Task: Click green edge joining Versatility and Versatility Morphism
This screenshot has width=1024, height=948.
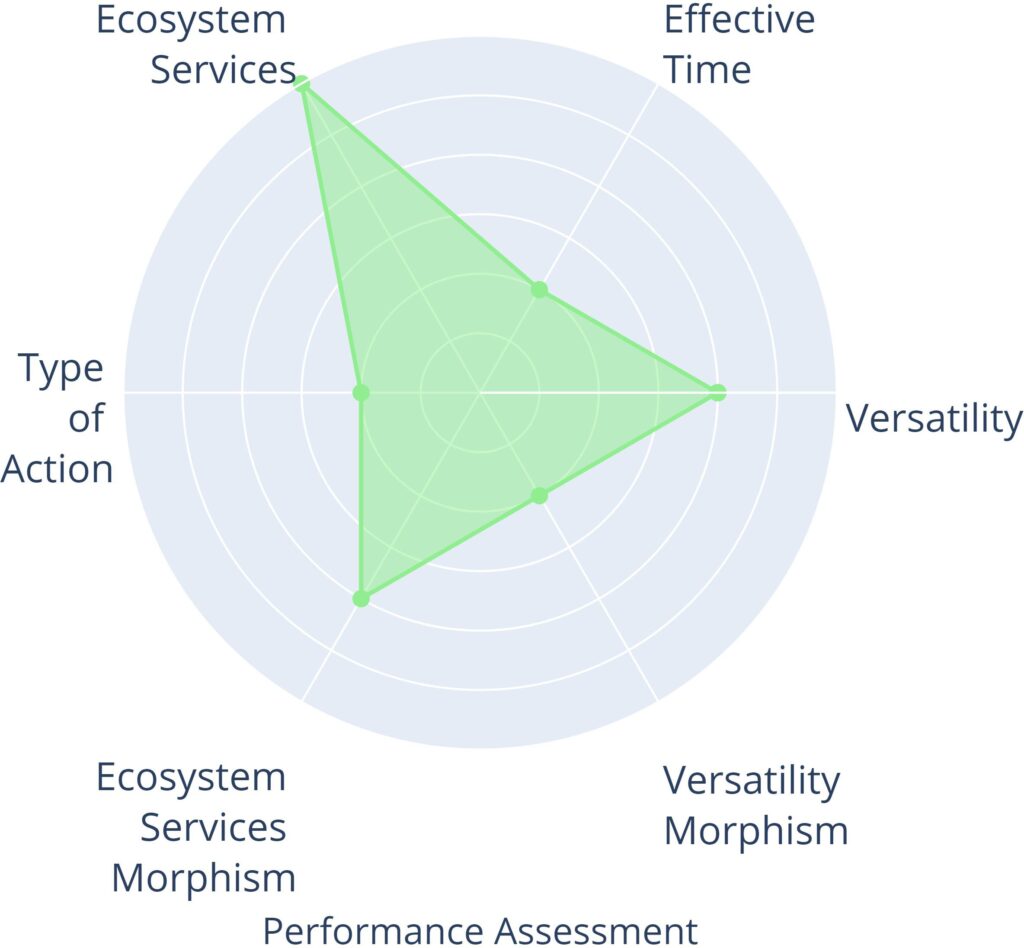Action: [x=628, y=444]
